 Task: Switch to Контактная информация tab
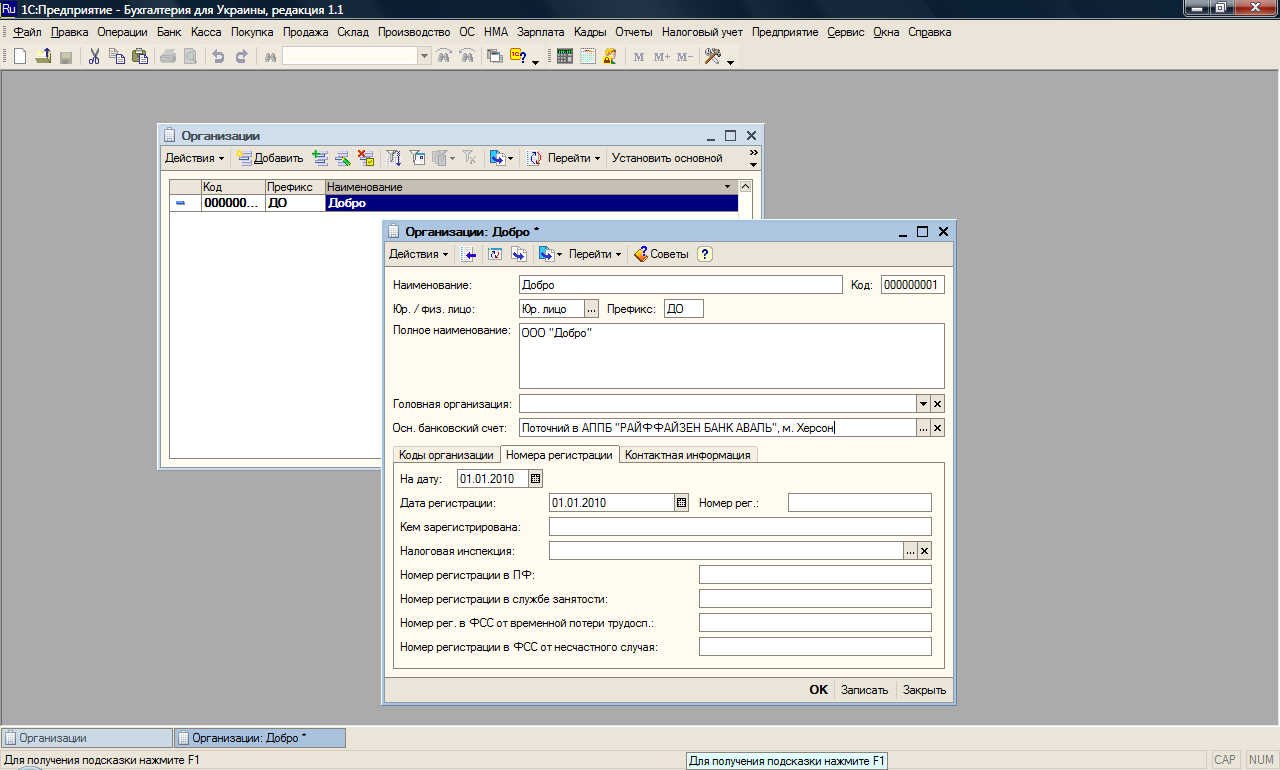point(688,455)
